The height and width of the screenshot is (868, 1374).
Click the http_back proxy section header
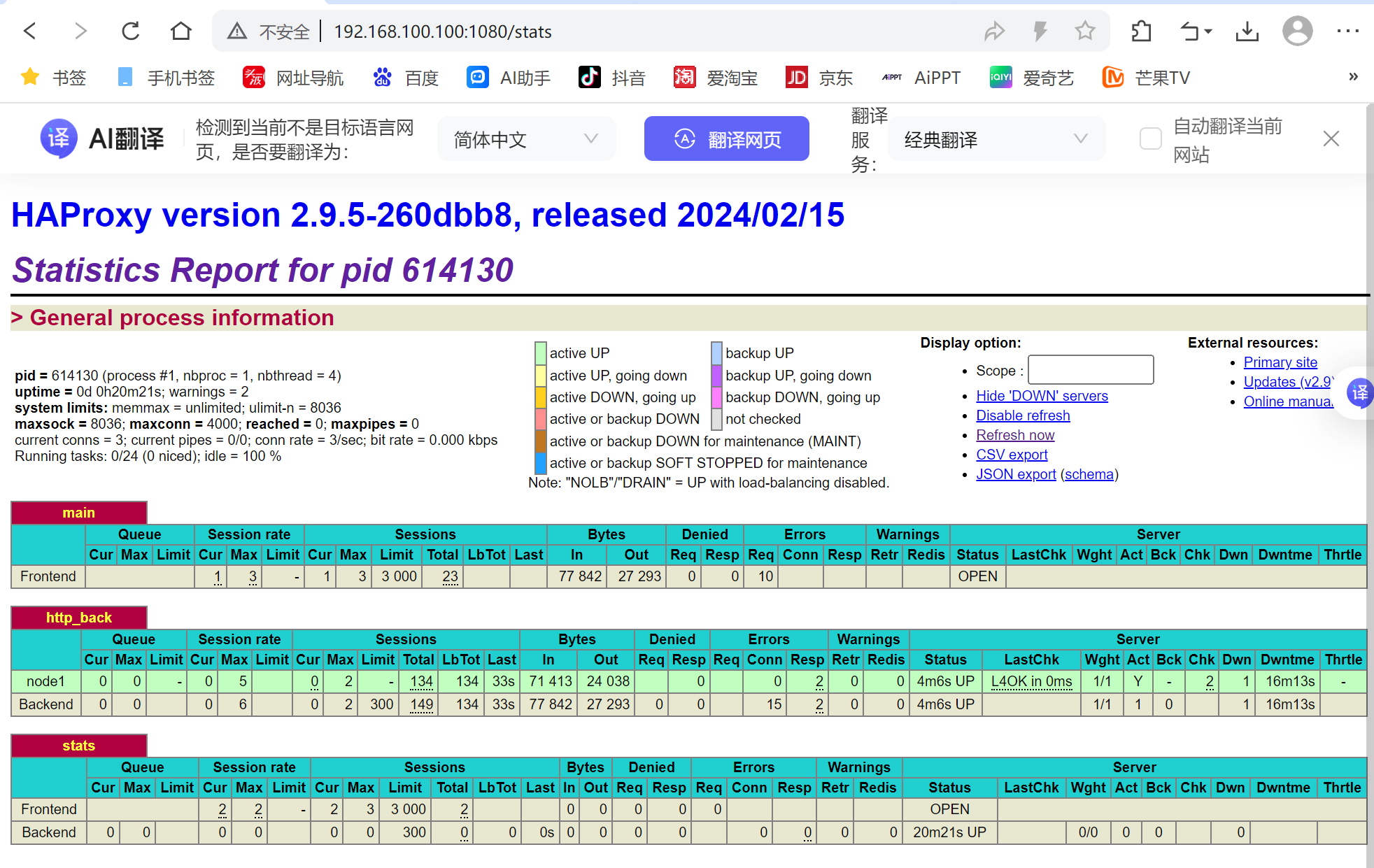(78, 618)
